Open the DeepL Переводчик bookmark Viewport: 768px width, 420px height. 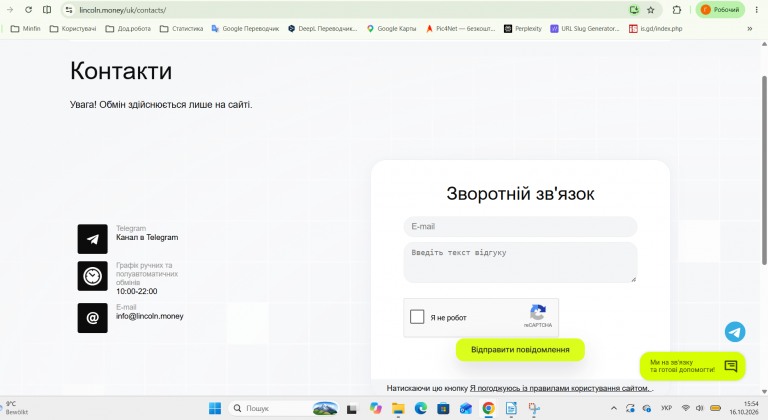(x=322, y=28)
